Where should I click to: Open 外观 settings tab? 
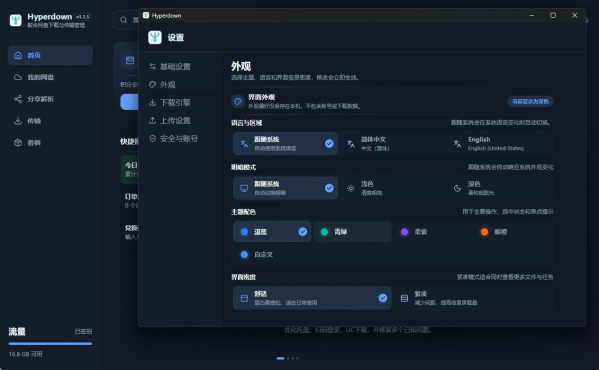pyautogui.click(x=180, y=84)
